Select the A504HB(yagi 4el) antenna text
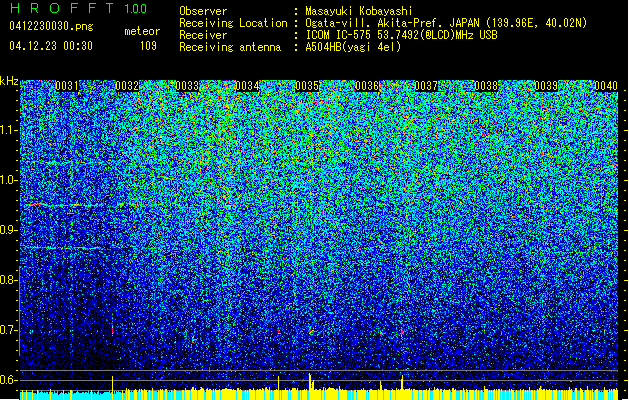629x400 pixels. click(x=353, y=47)
